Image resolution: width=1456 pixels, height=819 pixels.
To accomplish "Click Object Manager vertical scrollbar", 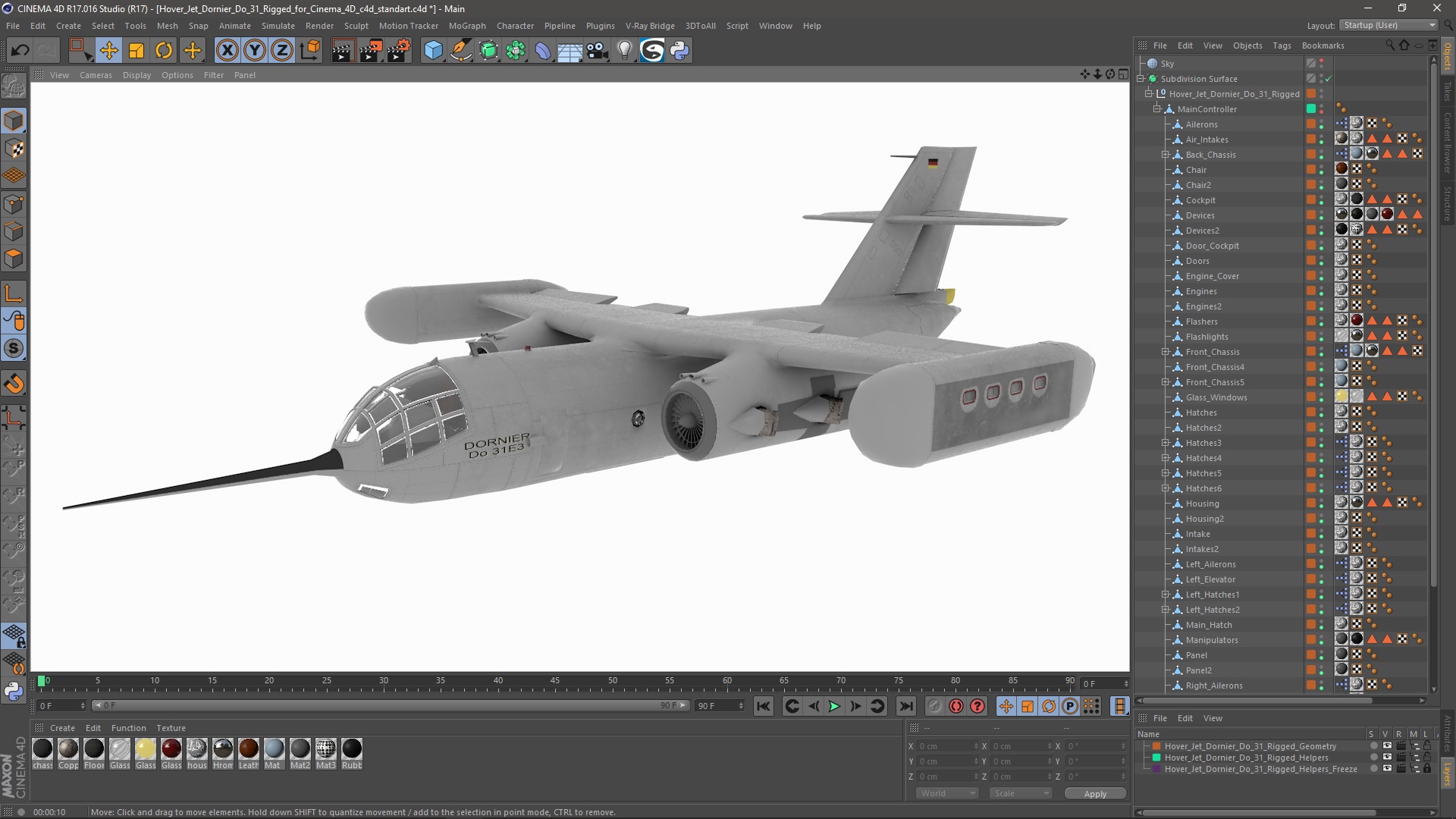I will (1433, 326).
